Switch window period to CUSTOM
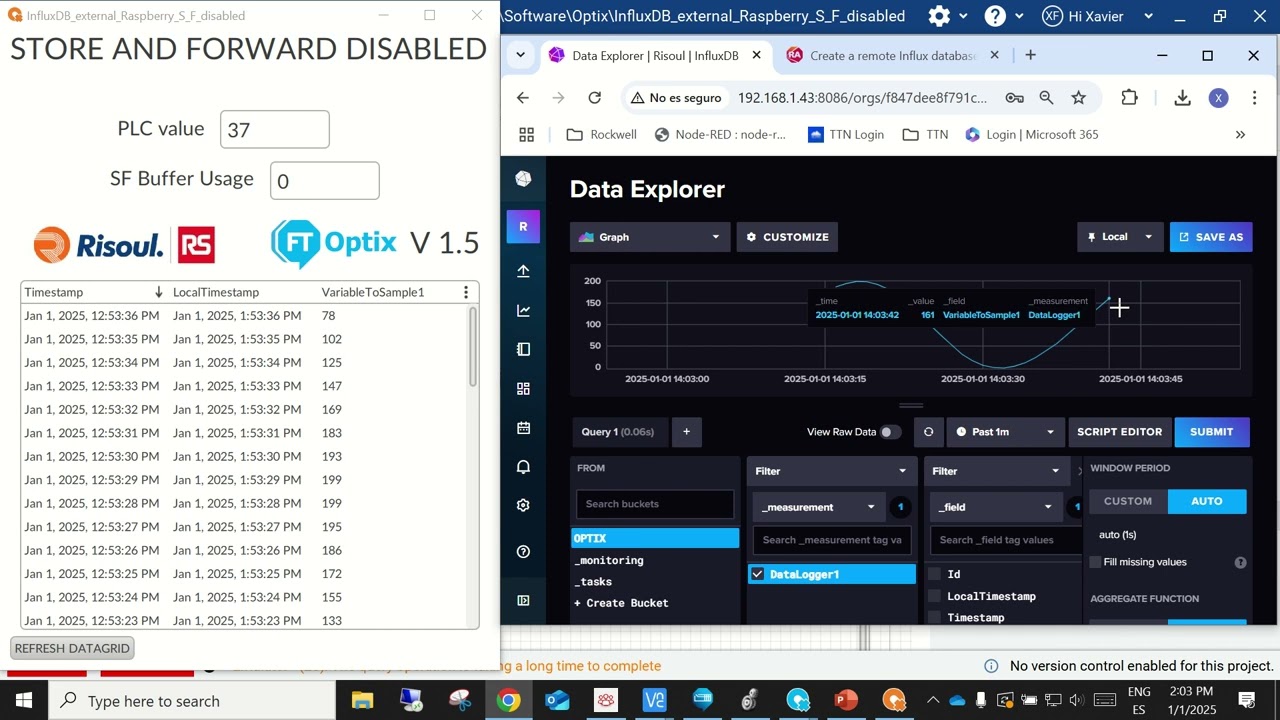 point(1127,501)
